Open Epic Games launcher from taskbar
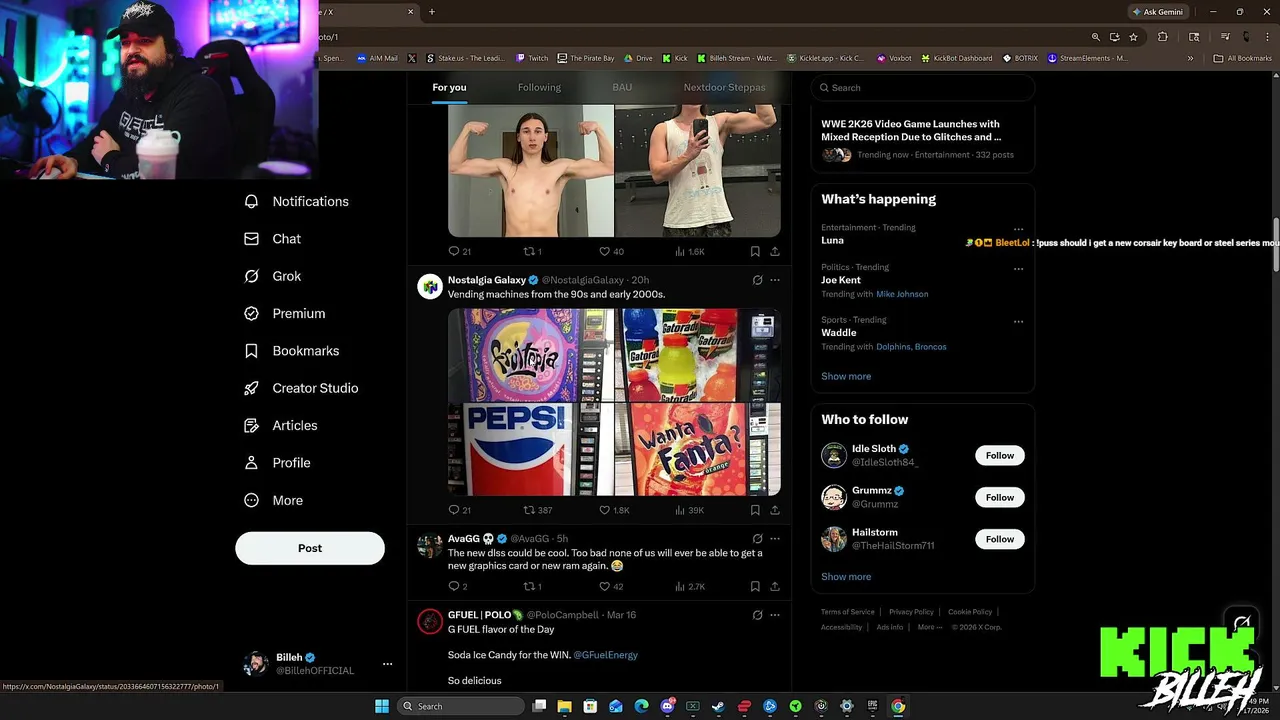The height and width of the screenshot is (720, 1280). [x=872, y=706]
